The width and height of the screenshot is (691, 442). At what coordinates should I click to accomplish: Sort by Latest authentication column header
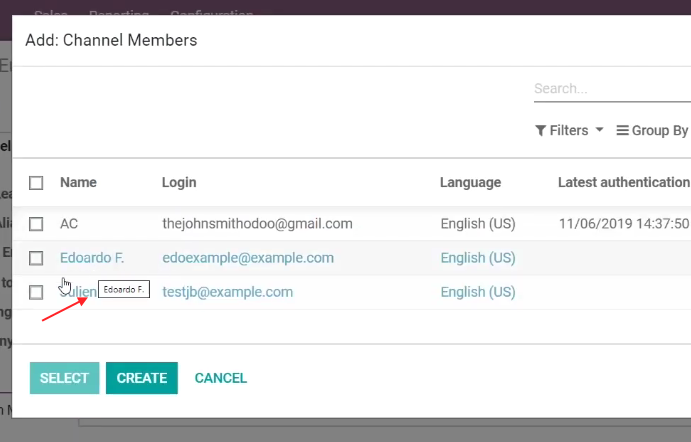pos(624,182)
